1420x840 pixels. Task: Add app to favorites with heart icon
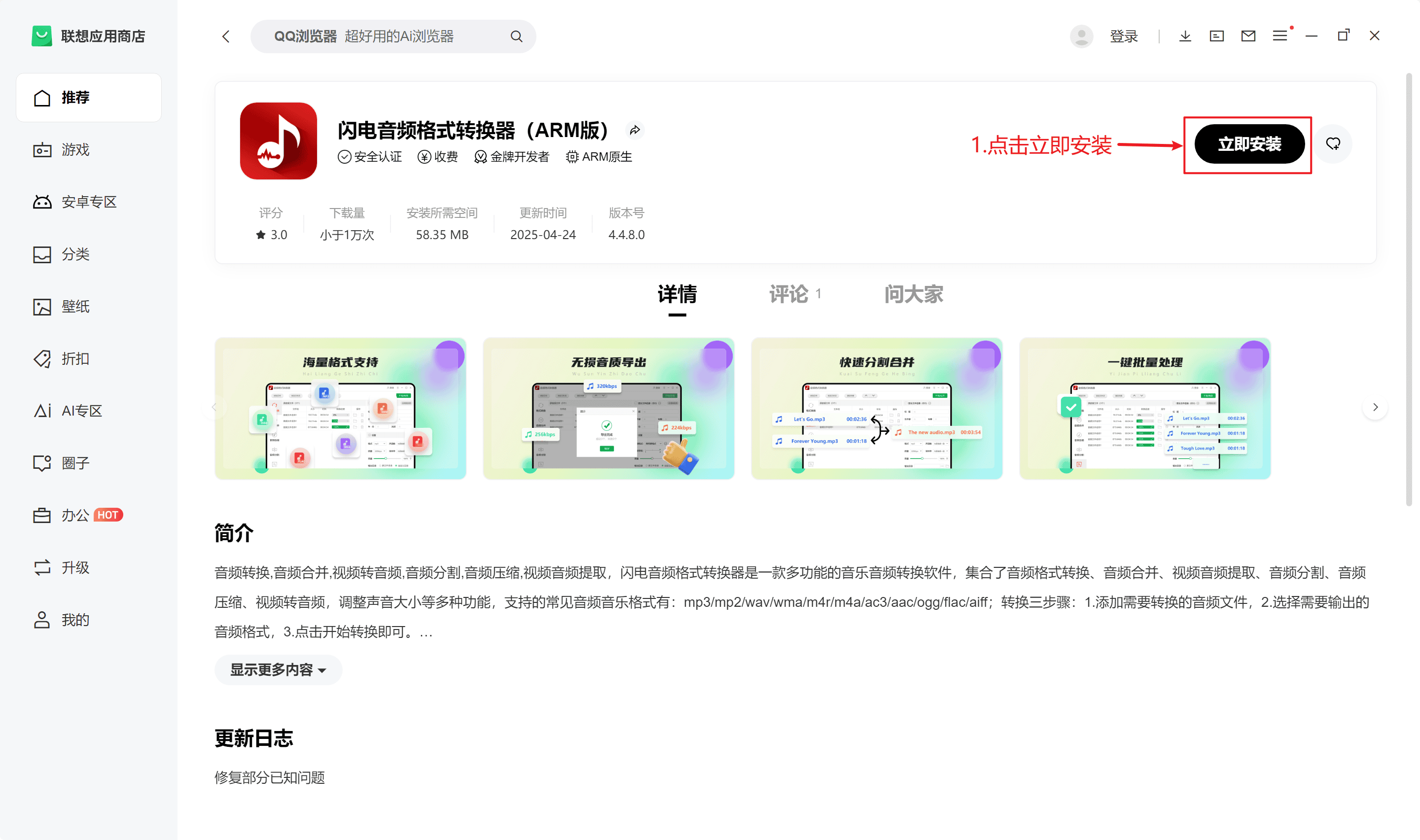[x=1333, y=144]
